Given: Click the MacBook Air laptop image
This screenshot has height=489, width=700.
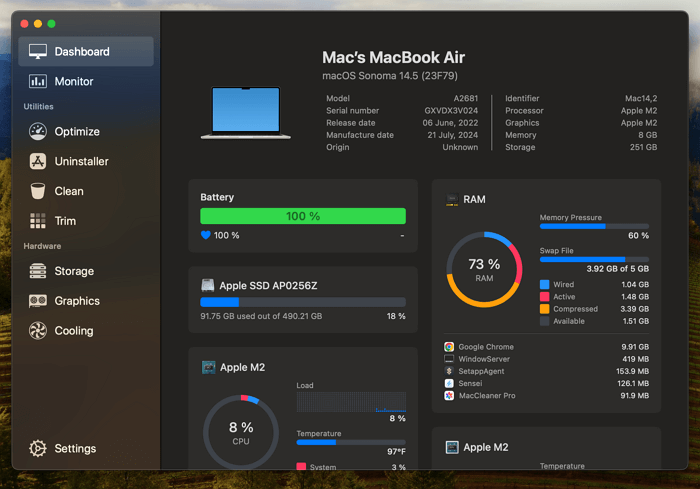Looking at the screenshot, I should (x=252, y=111).
